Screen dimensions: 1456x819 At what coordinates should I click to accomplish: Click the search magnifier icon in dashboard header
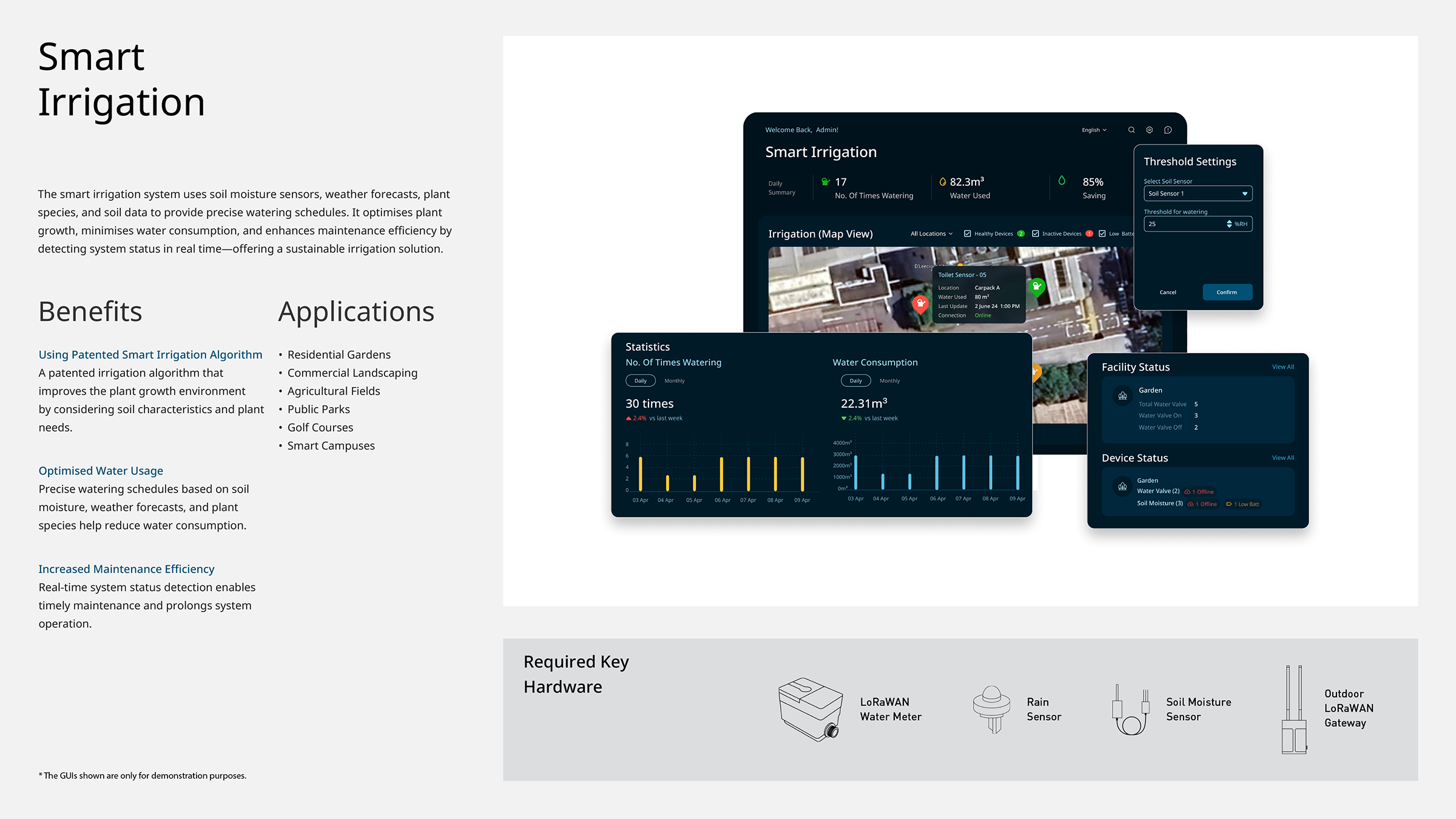tap(1131, 130)
